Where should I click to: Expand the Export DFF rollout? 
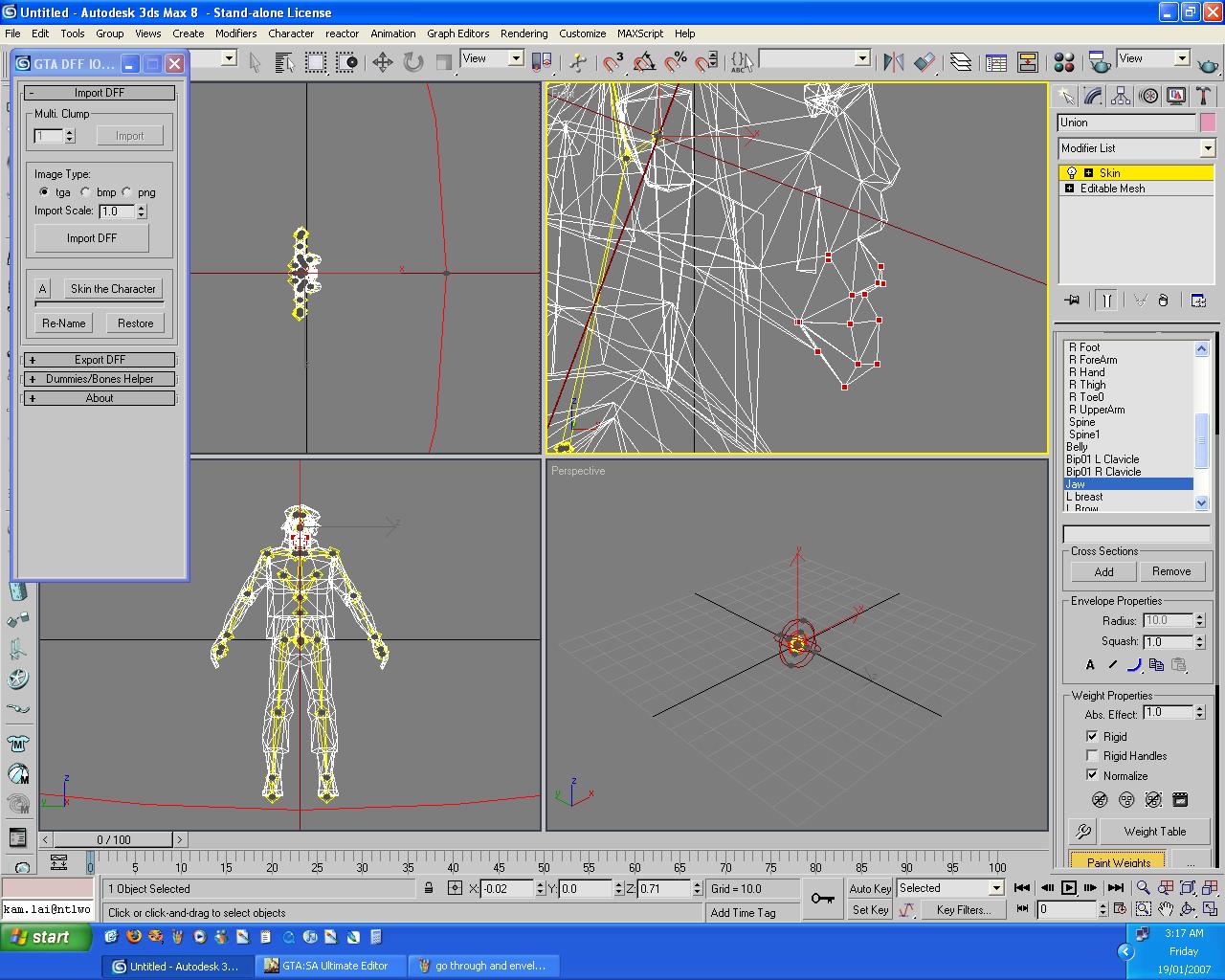pos(100,360)
